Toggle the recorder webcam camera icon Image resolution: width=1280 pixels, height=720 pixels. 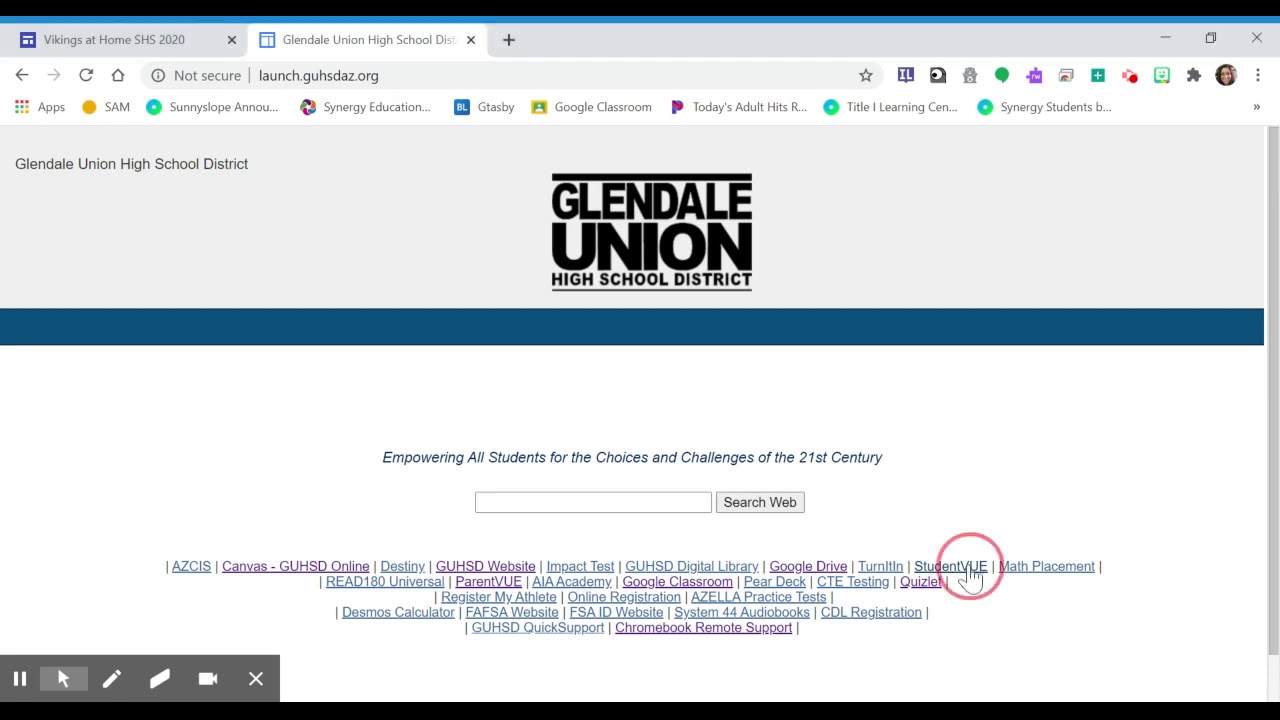point(208,679)
